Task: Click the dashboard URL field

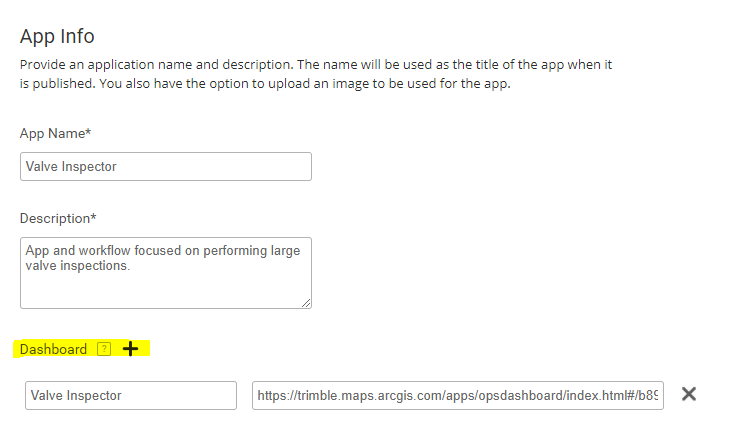Action: [x=457, y=395]
